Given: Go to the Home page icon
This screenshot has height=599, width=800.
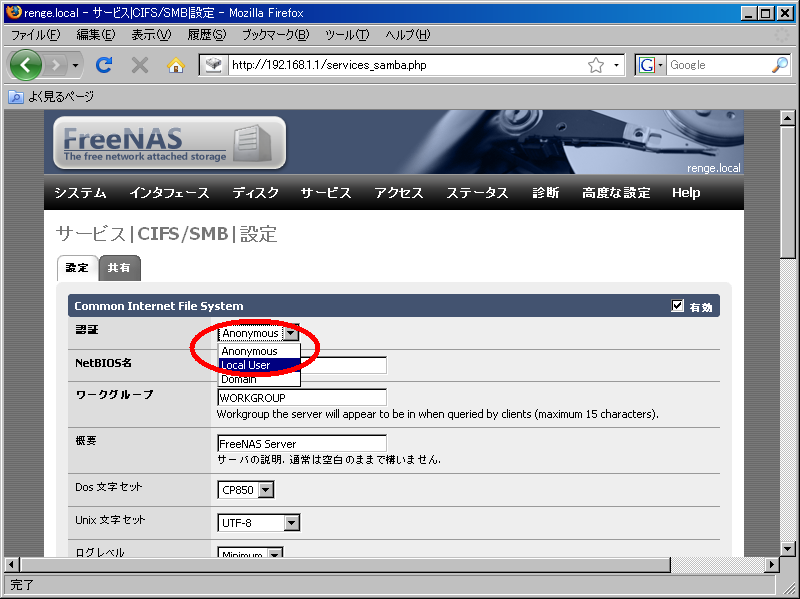Looking at the screenshot, I should [x=176, y=65].
